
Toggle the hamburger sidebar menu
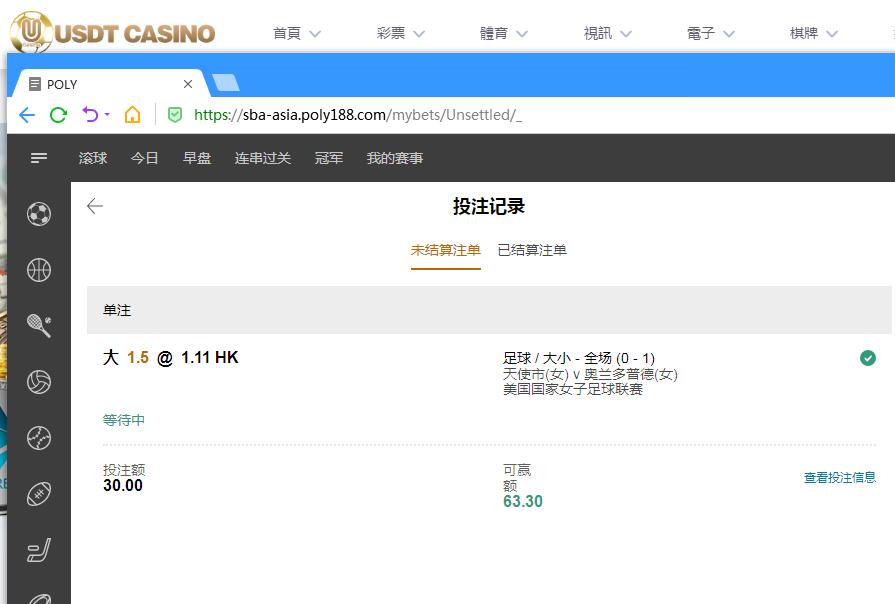click(39, 158)
